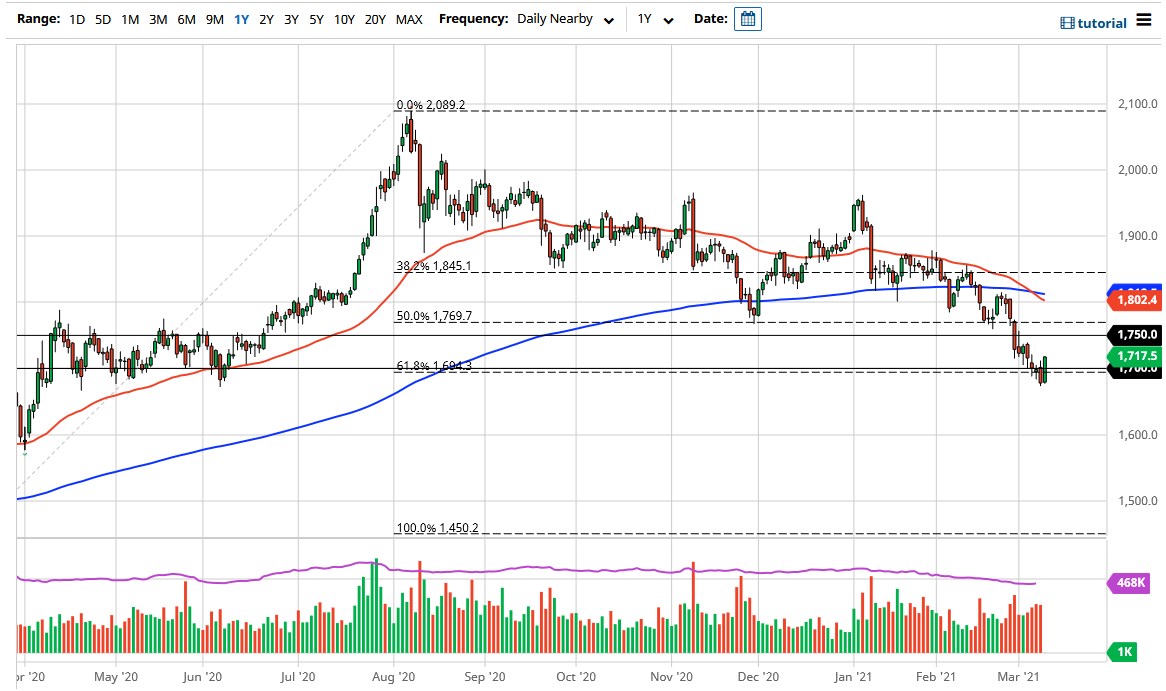Open the tutorial link
The width and height of the screenshot is (1166, 691).
pyautogui.click(x=1102, y=23)
